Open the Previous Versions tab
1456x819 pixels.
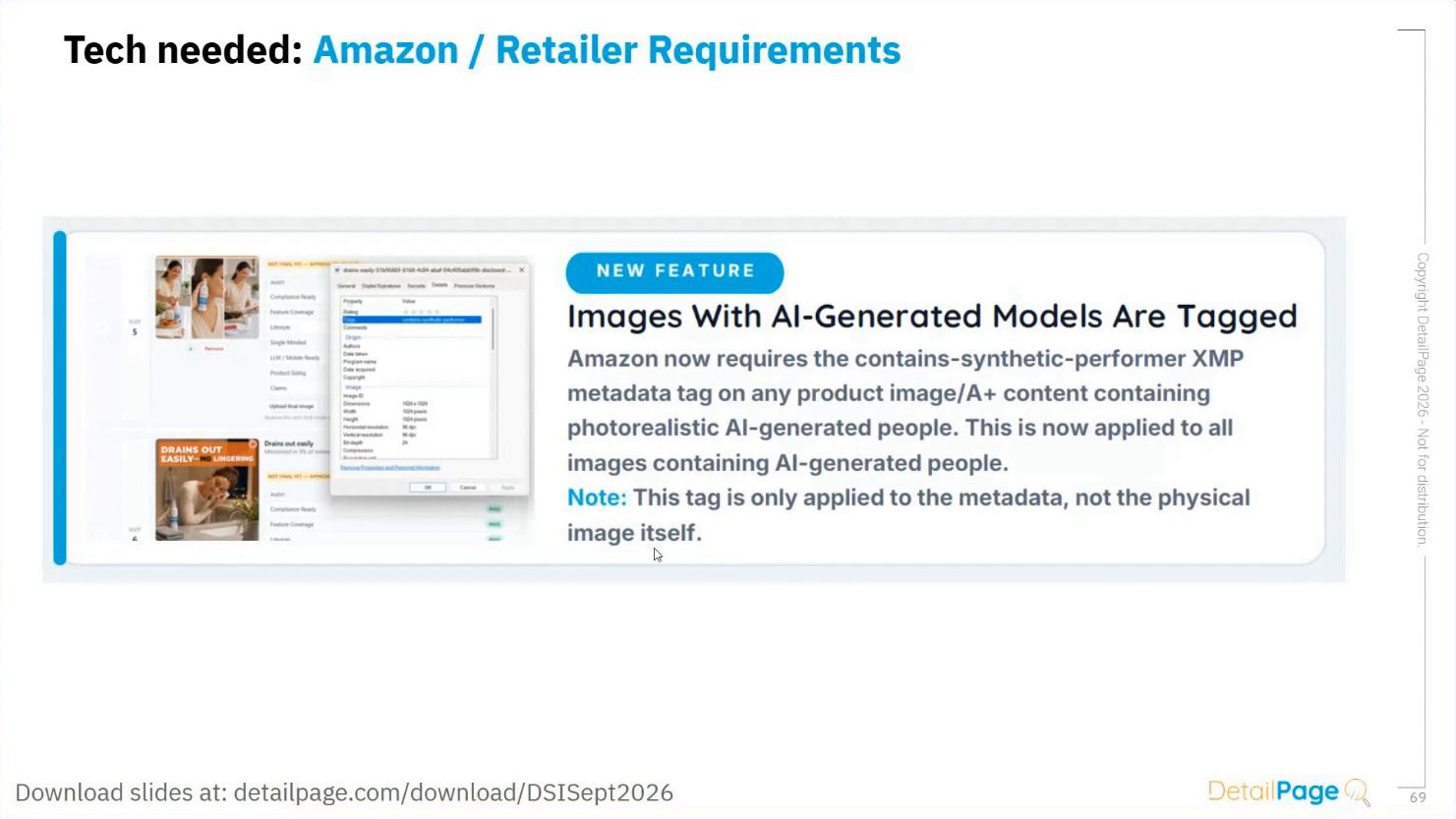pyautogui.click(x=475, y=286)
